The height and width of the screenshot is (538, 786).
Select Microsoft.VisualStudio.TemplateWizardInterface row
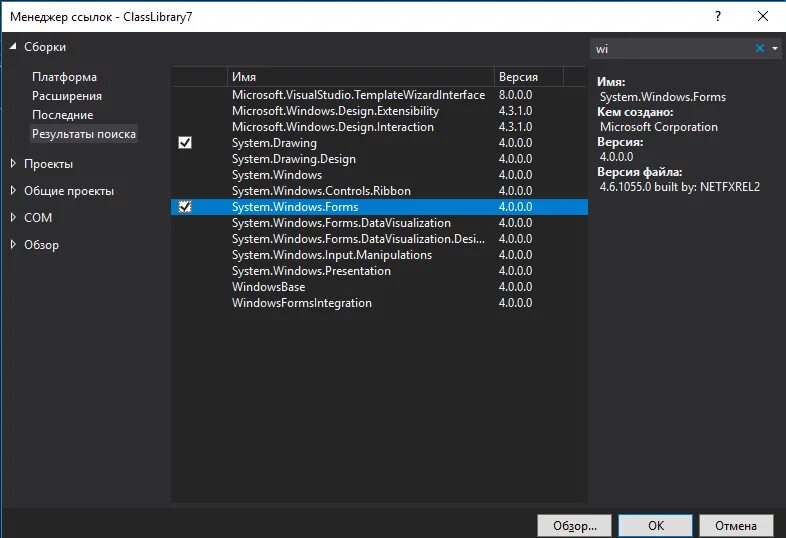pos(379,95)
